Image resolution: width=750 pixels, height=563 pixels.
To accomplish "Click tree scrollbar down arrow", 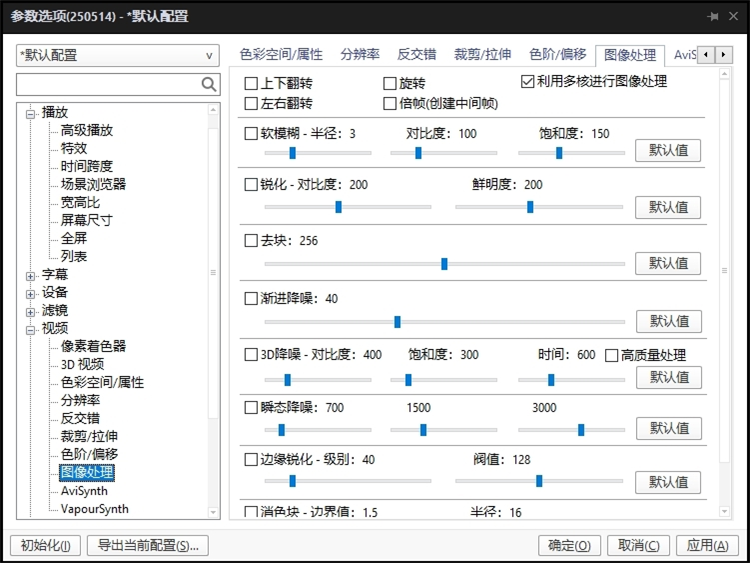I will point(213,512).
